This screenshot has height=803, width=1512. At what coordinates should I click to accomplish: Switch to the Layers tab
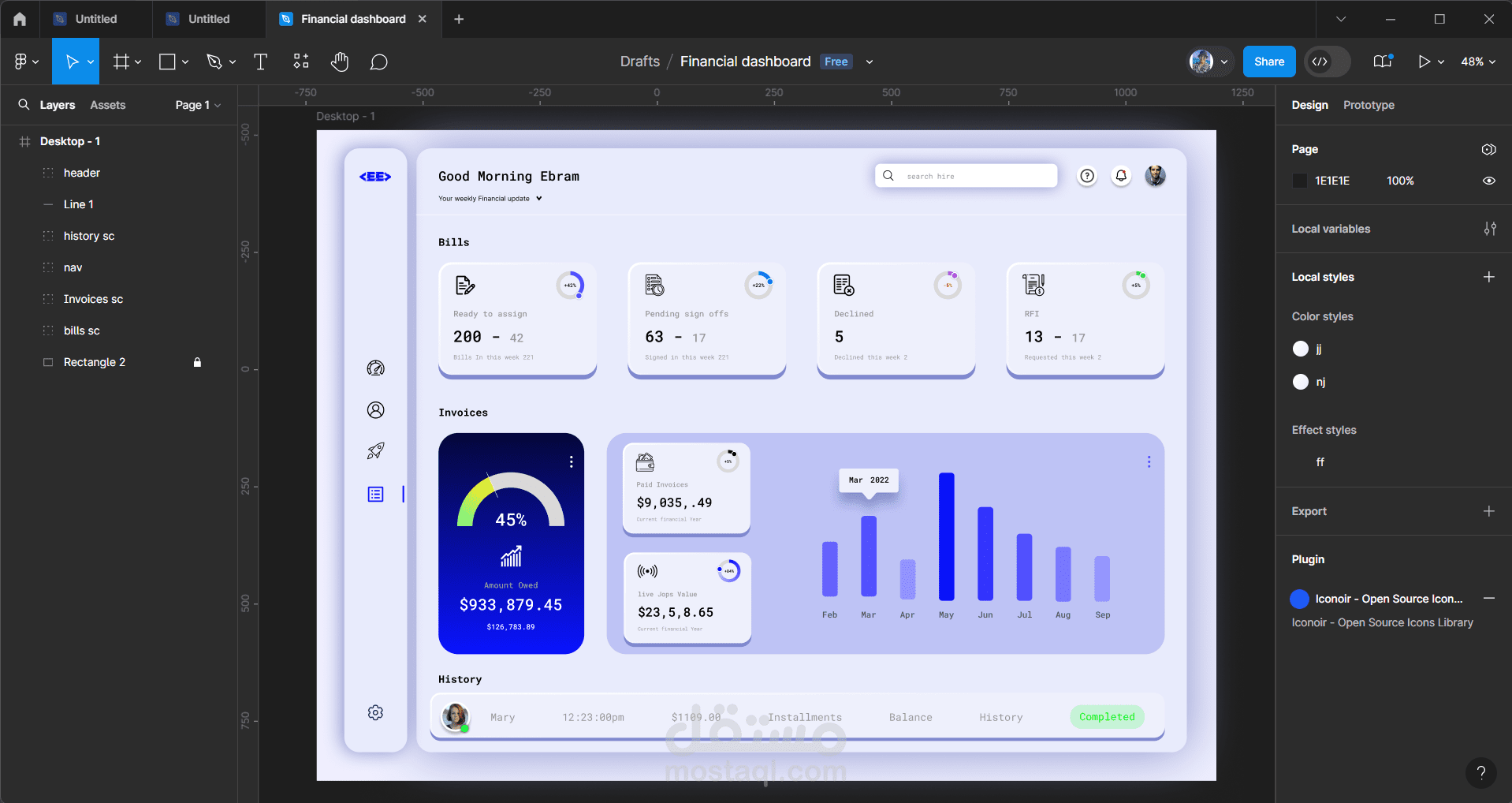tap(58, 105)
